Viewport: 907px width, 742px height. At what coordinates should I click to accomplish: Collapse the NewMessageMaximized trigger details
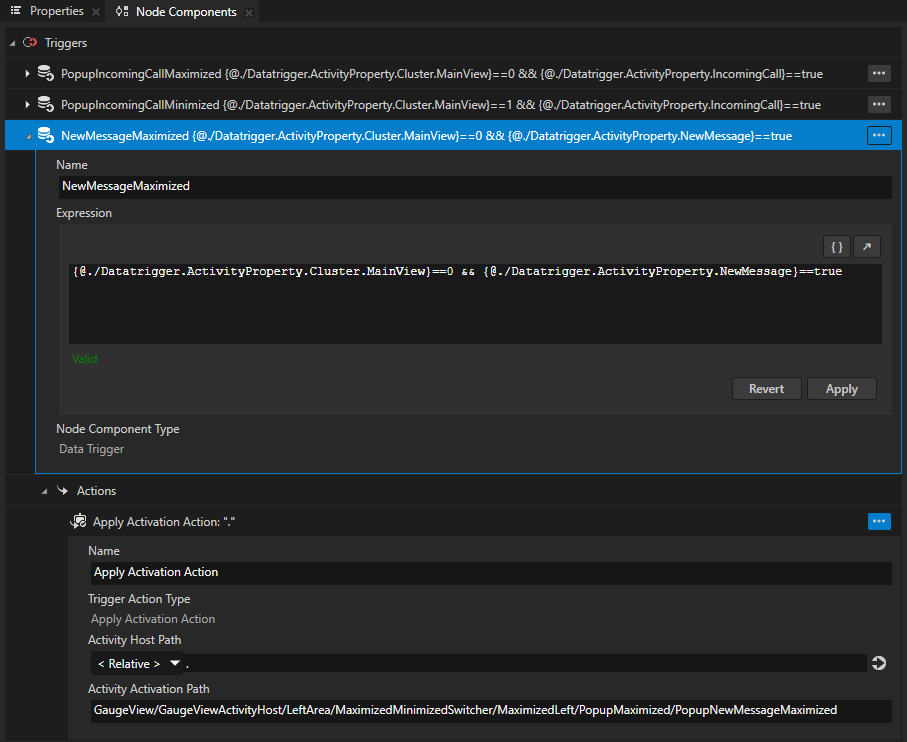25,135
